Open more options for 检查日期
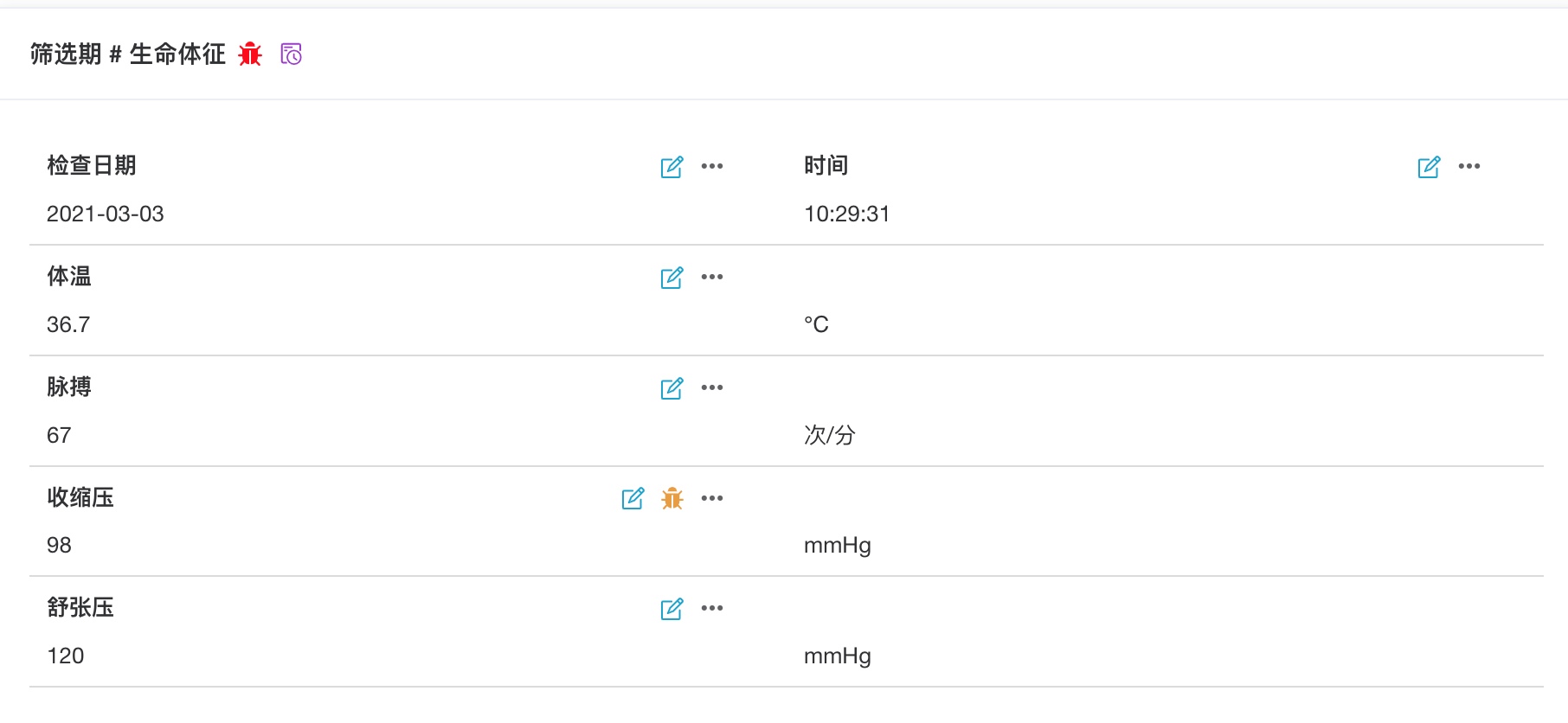 712,166
